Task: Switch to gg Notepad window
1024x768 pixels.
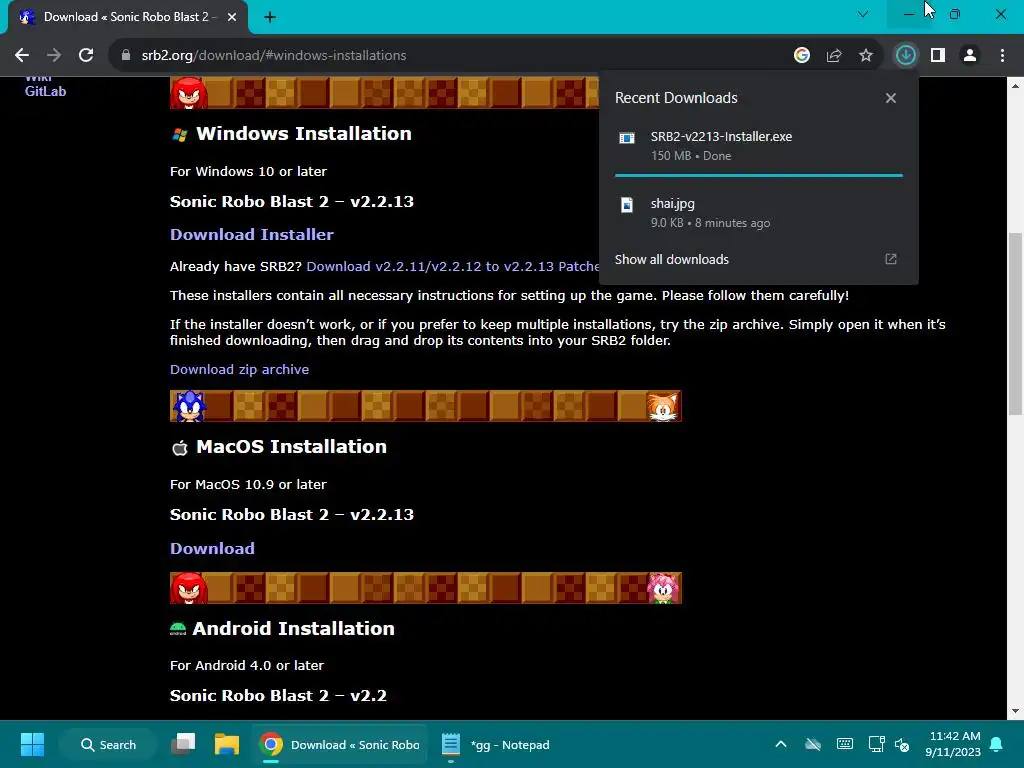Action: click(496, 744)
